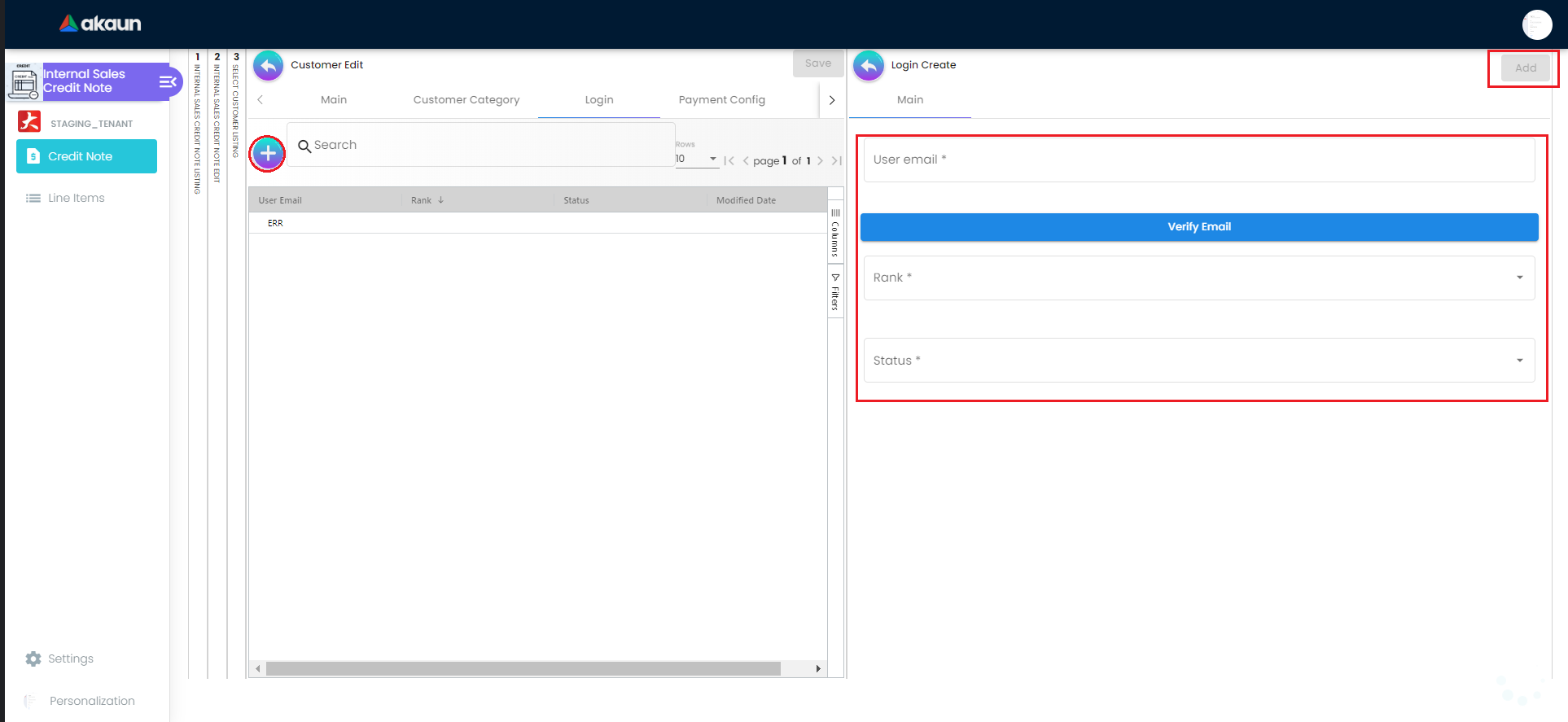
Task: Open the user profile avatar
Action: tap(1536, 24)
